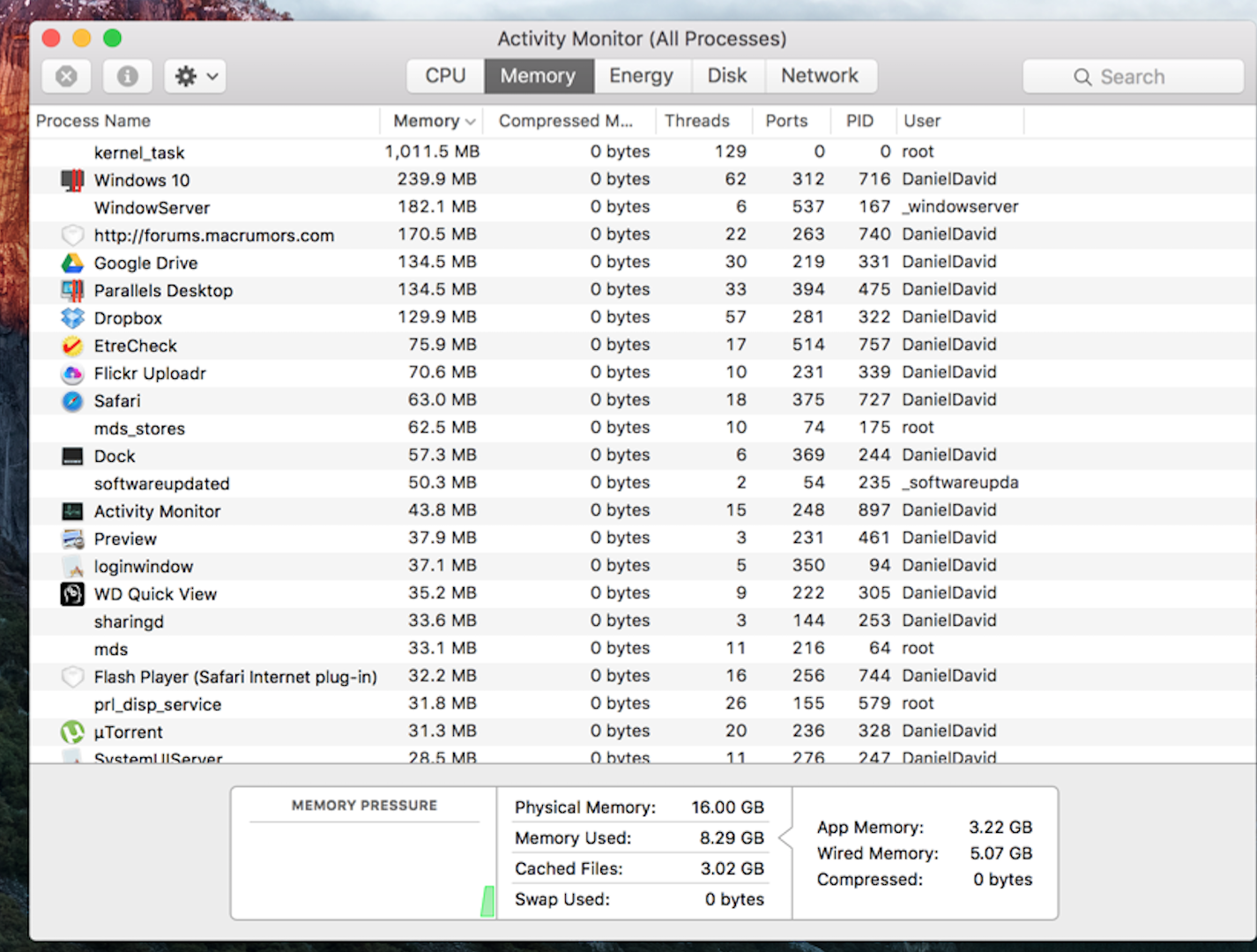
Task: Click the Flickr Uploadr icon
Action: [72, 373]
